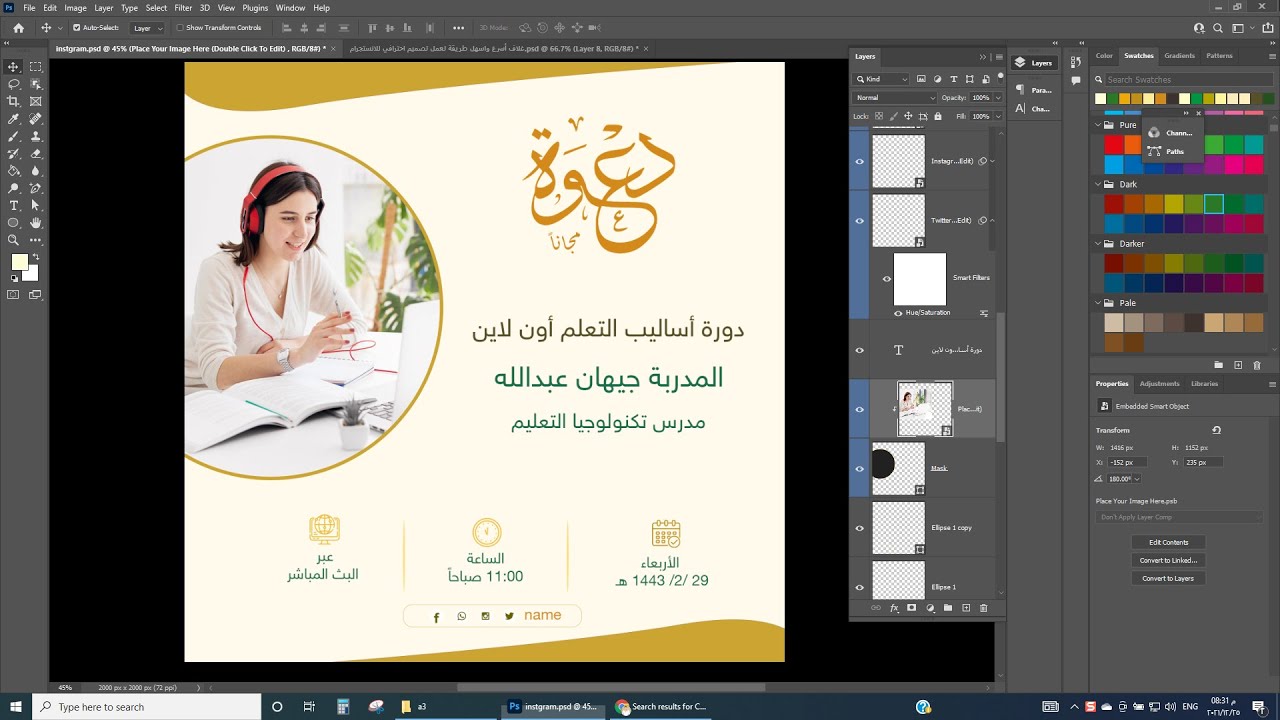The height and width of the screenshot is (720, 1280).
Task: Select the Eraser tool
Action: tap(36, 153)
